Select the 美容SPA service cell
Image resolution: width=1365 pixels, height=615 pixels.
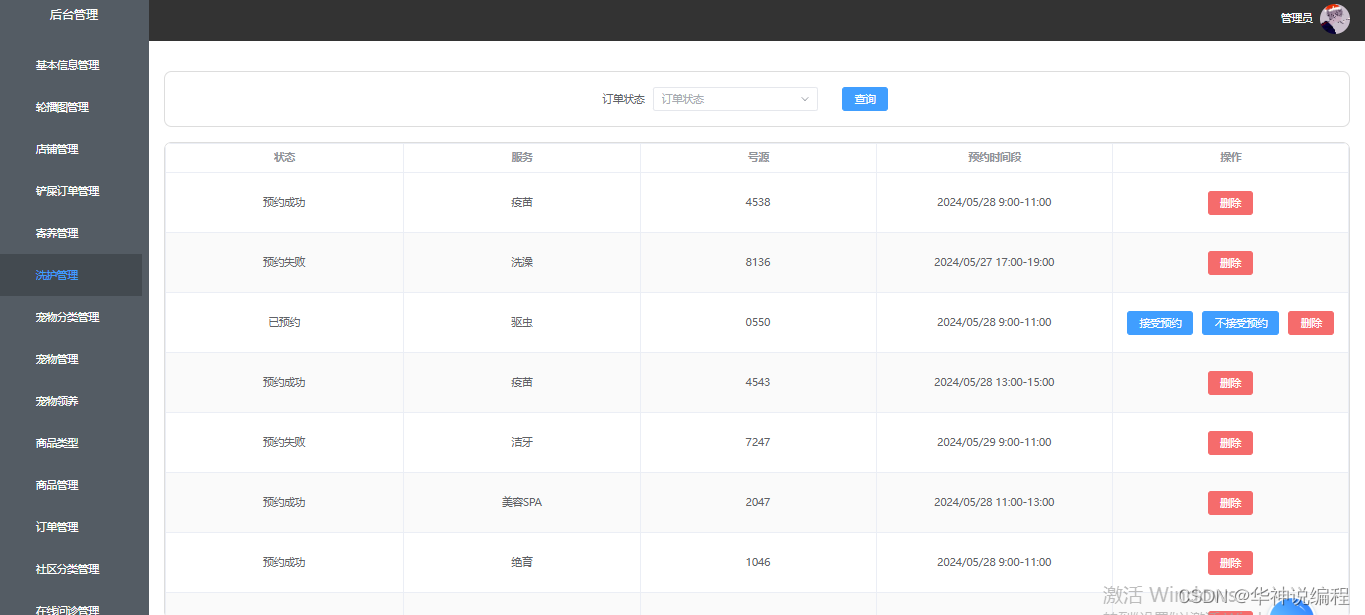tap(522, 503)
